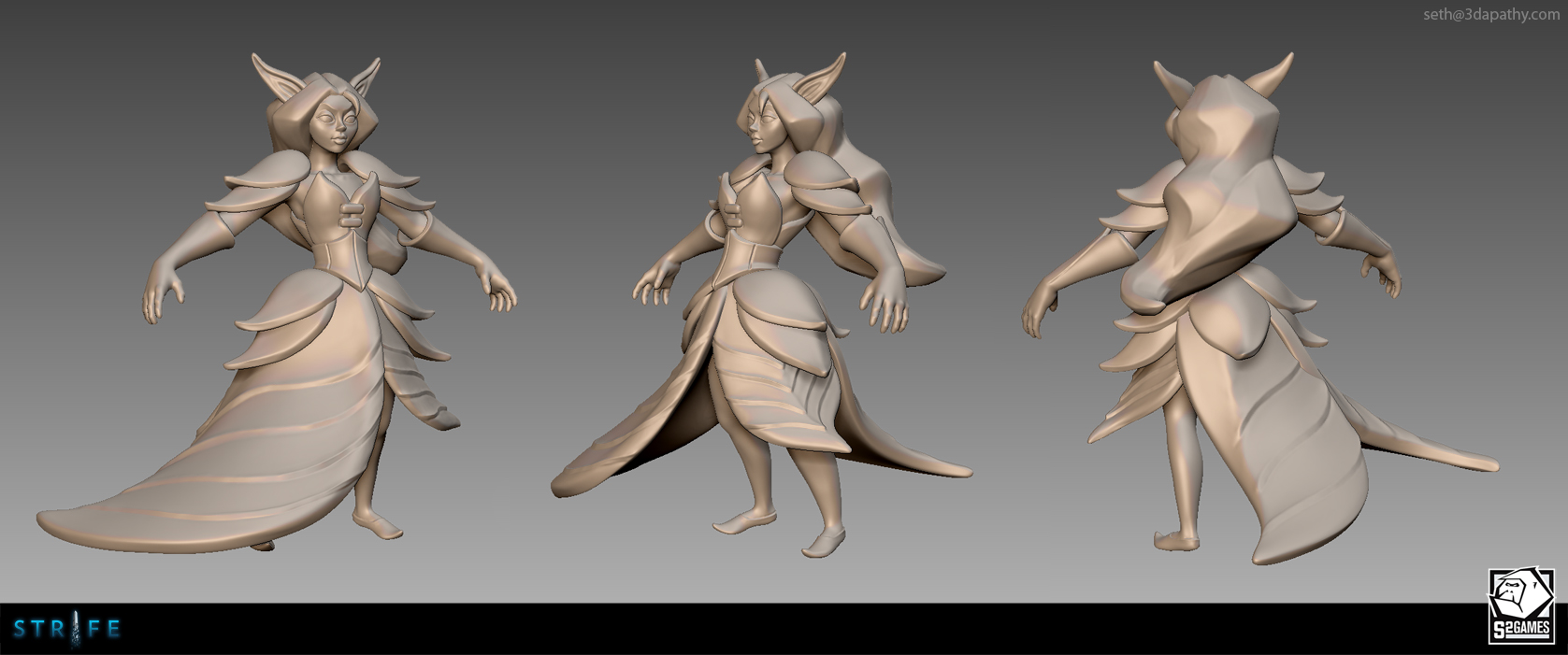Image resolution: width=1568 pixels, height=655 pixels.
Task: Click the STRIFE logo in the bottom bar
Action: tap(67, 628)
